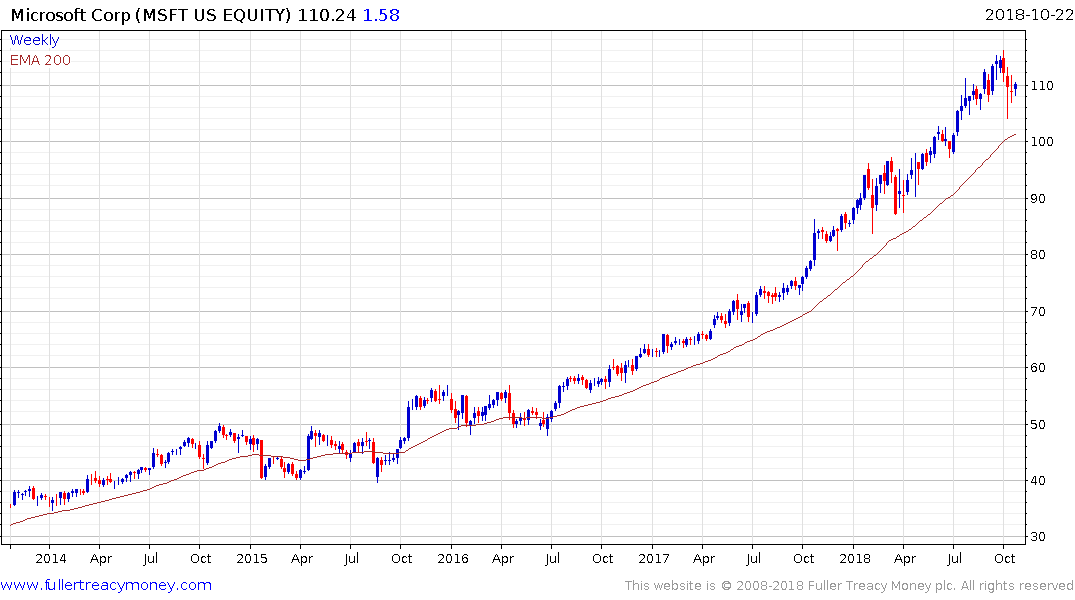Click the 110.24 last price value
The image size is (1075, 600).
326,15
